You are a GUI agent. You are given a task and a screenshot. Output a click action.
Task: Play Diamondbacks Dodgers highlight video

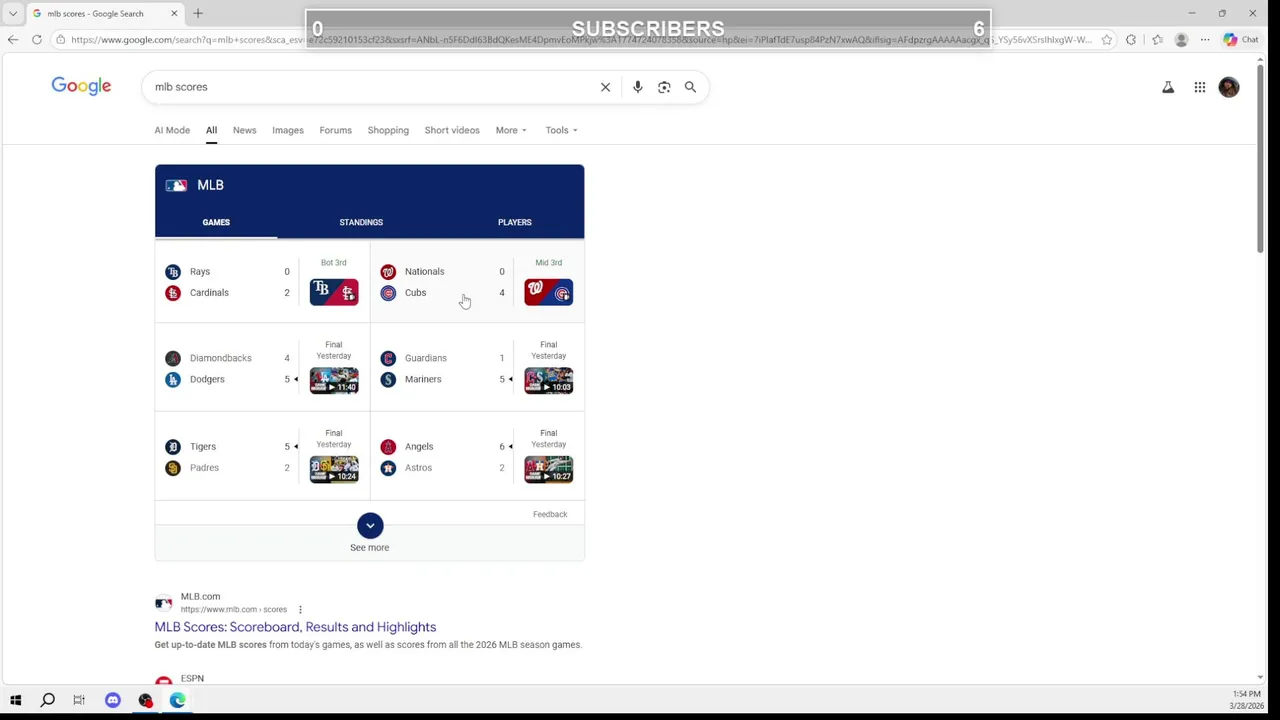tap(334, 381)
